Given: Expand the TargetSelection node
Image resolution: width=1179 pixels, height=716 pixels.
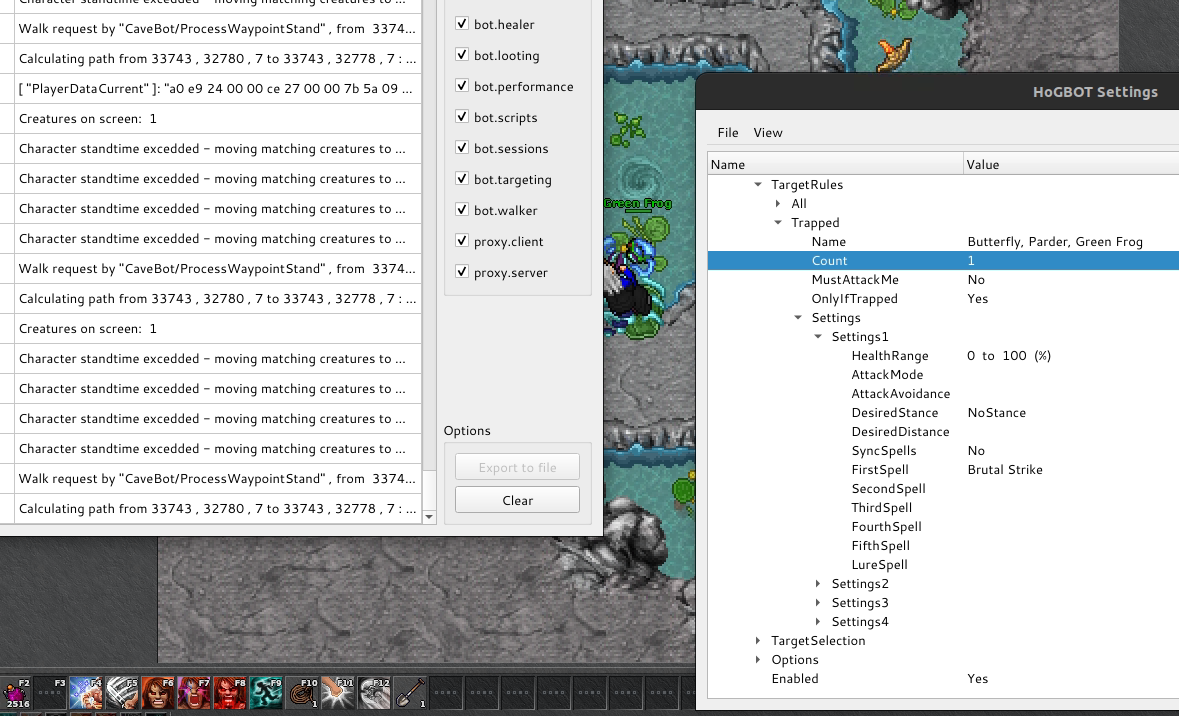Looking at the screenshot, I should 759,641.
